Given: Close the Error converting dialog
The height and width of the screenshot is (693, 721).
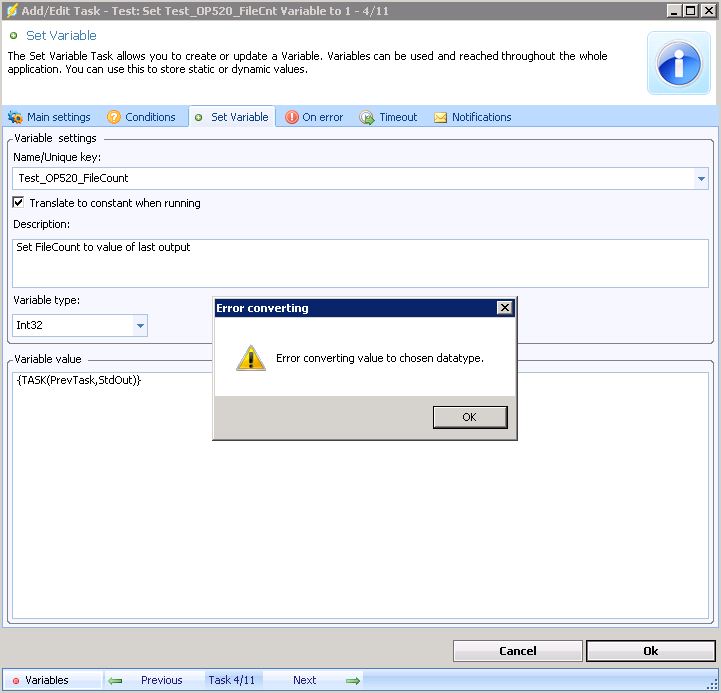Looking at the screenshot, I should [x=505, y=308].
